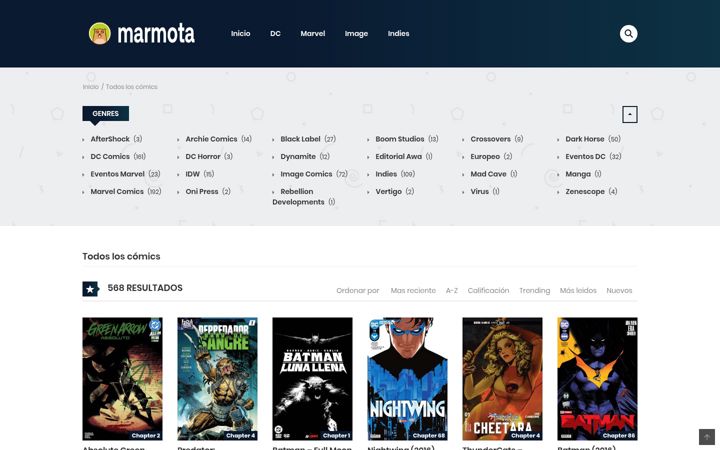The height and width of the screenshot is (450, 720).
Task: Click the star icon beside 568 Resultados
Action: click(90, 289)
